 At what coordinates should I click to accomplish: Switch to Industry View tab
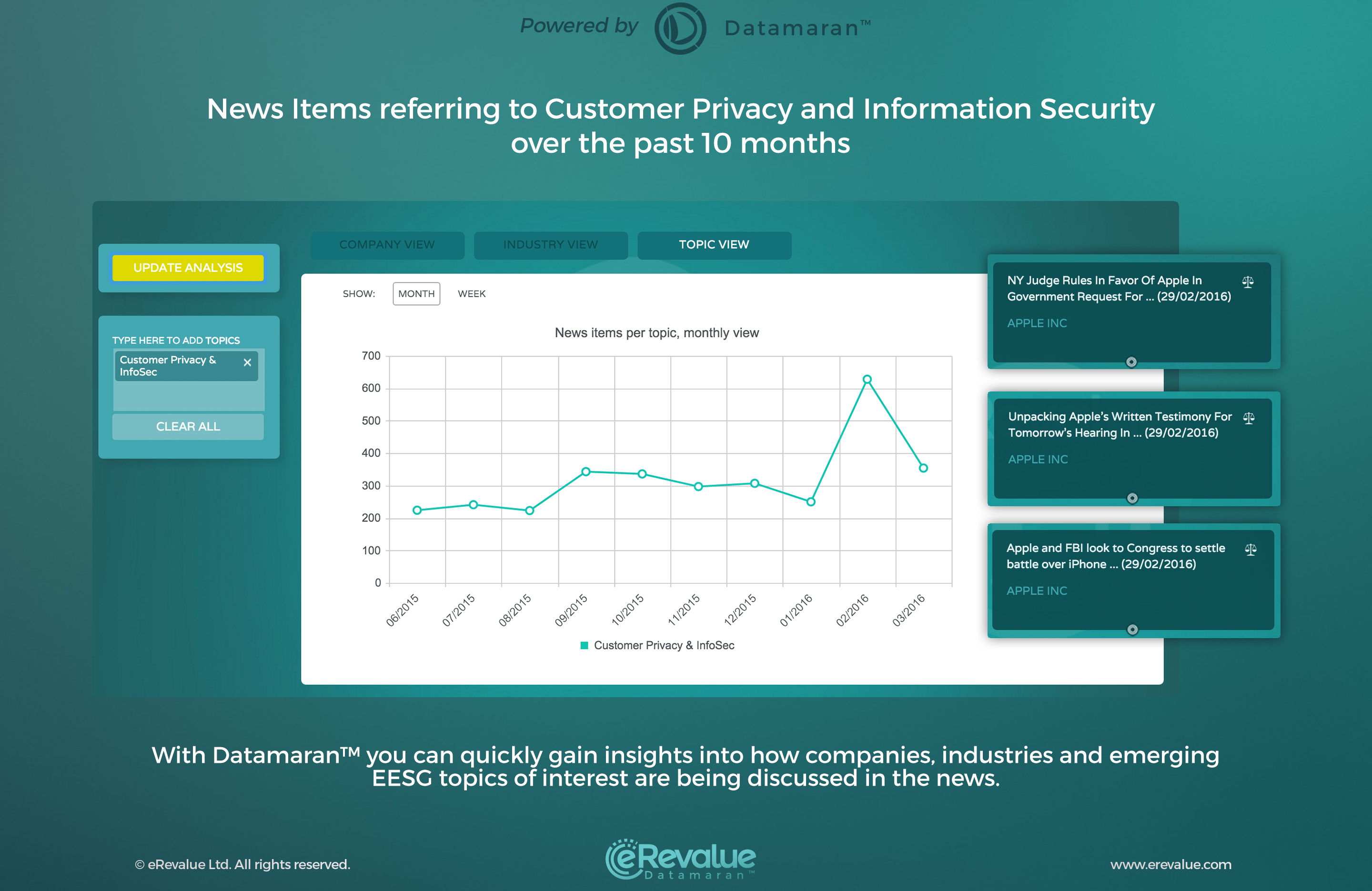pos(551,245)
